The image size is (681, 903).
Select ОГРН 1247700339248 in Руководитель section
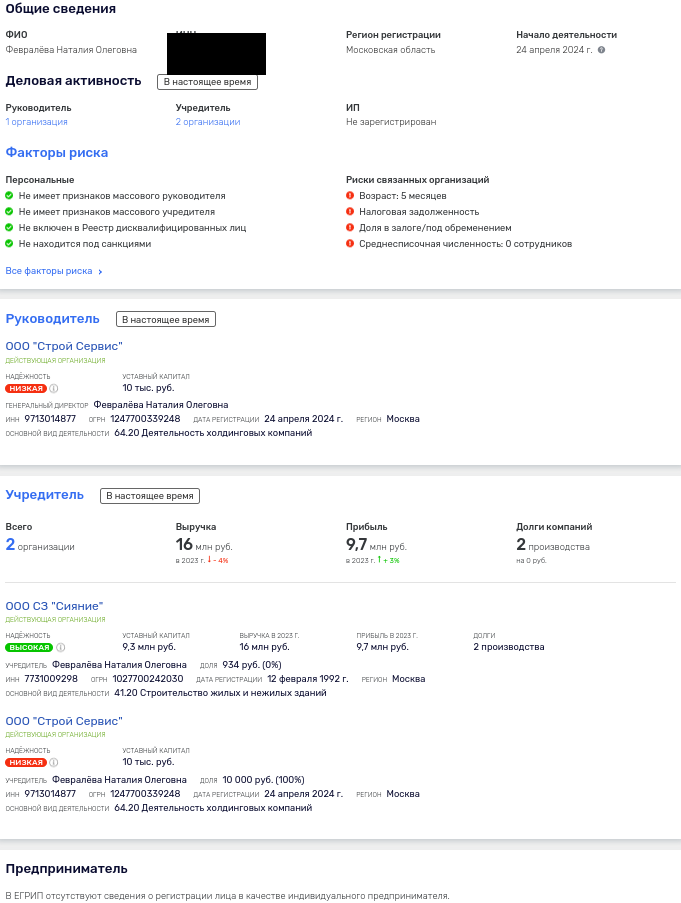click(x=145, y=419)
